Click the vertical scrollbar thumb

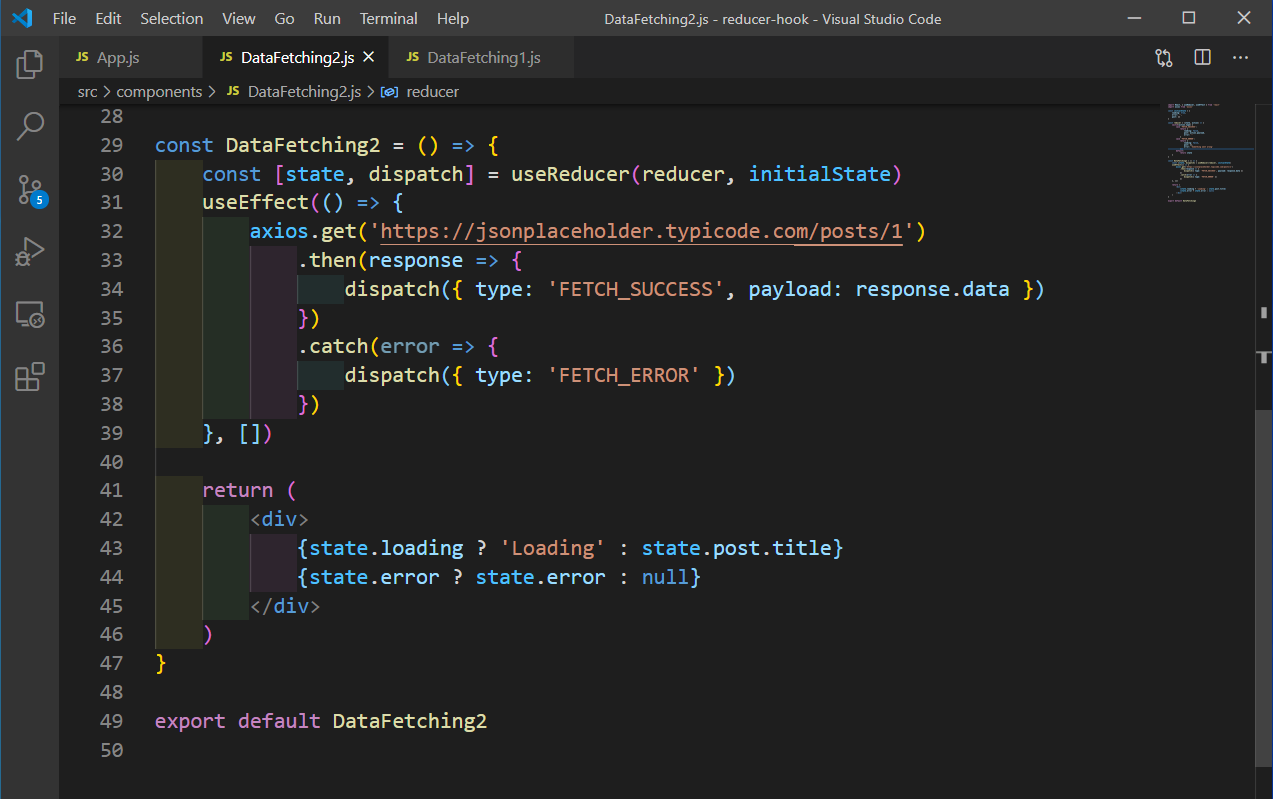(x=1264, y=588)
